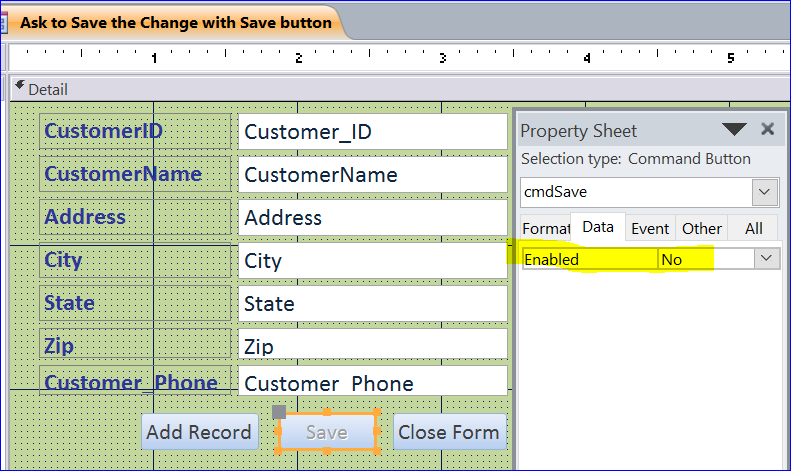Click the Add Record button

[199, 432]
